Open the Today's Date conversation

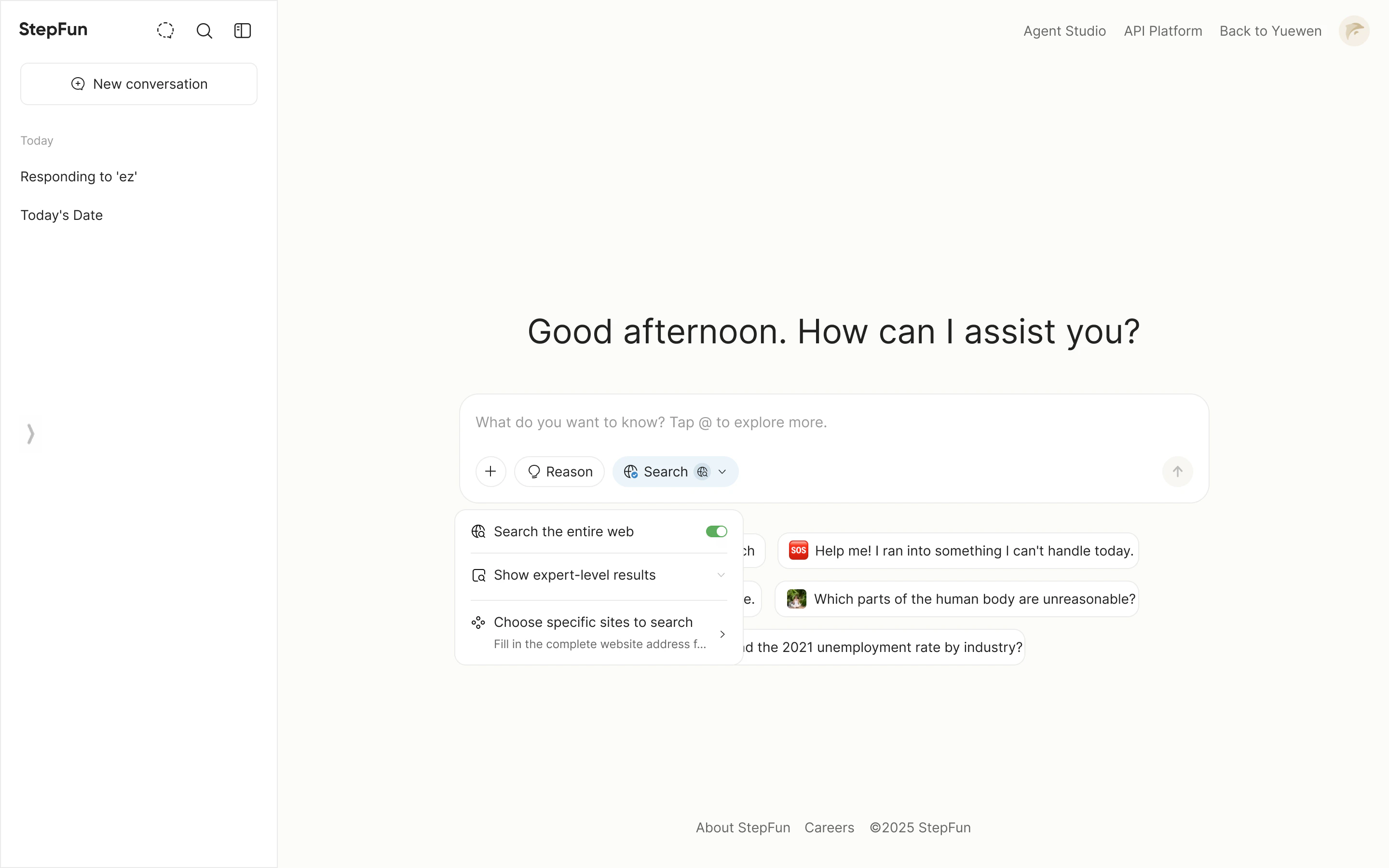click(x=61, y=215)
